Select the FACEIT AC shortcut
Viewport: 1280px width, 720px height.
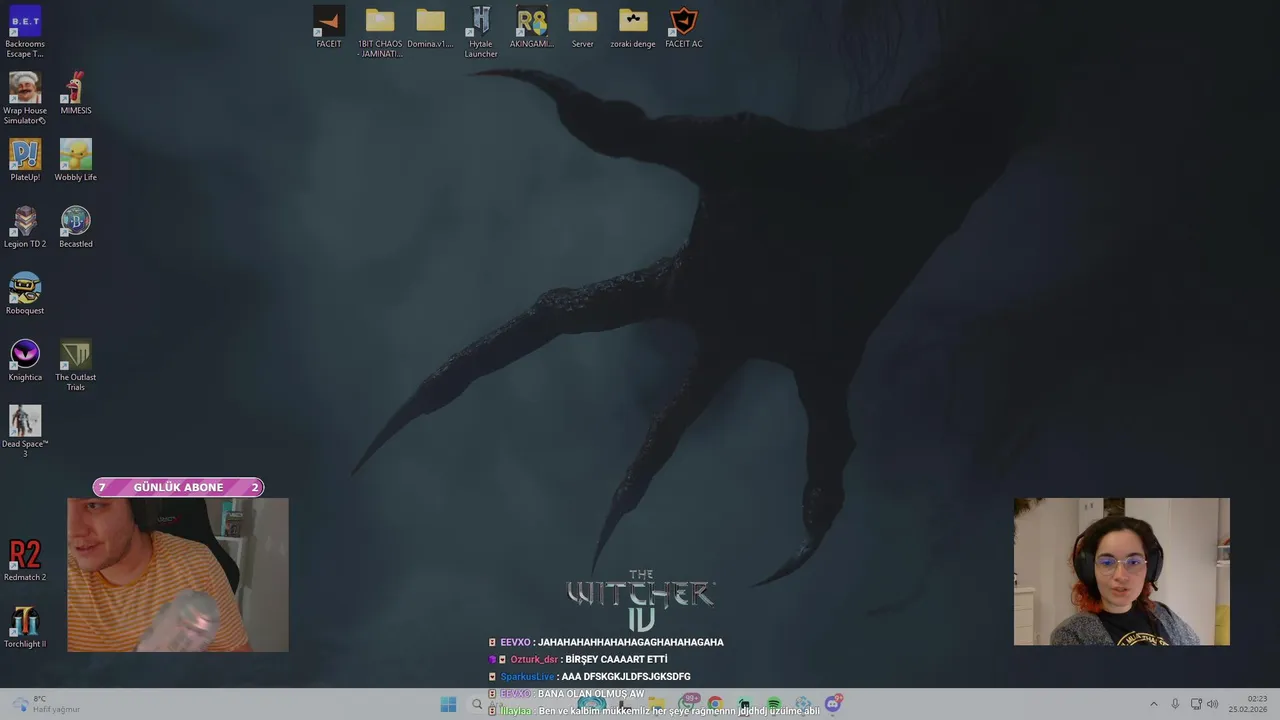tap(684, 27)
